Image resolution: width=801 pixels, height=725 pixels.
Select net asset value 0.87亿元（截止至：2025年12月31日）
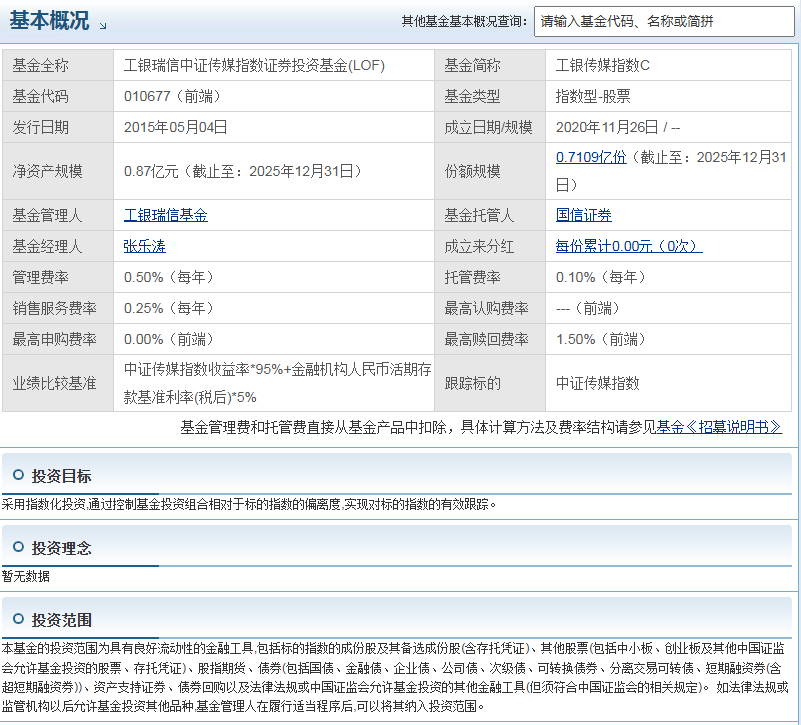(244, 171)
